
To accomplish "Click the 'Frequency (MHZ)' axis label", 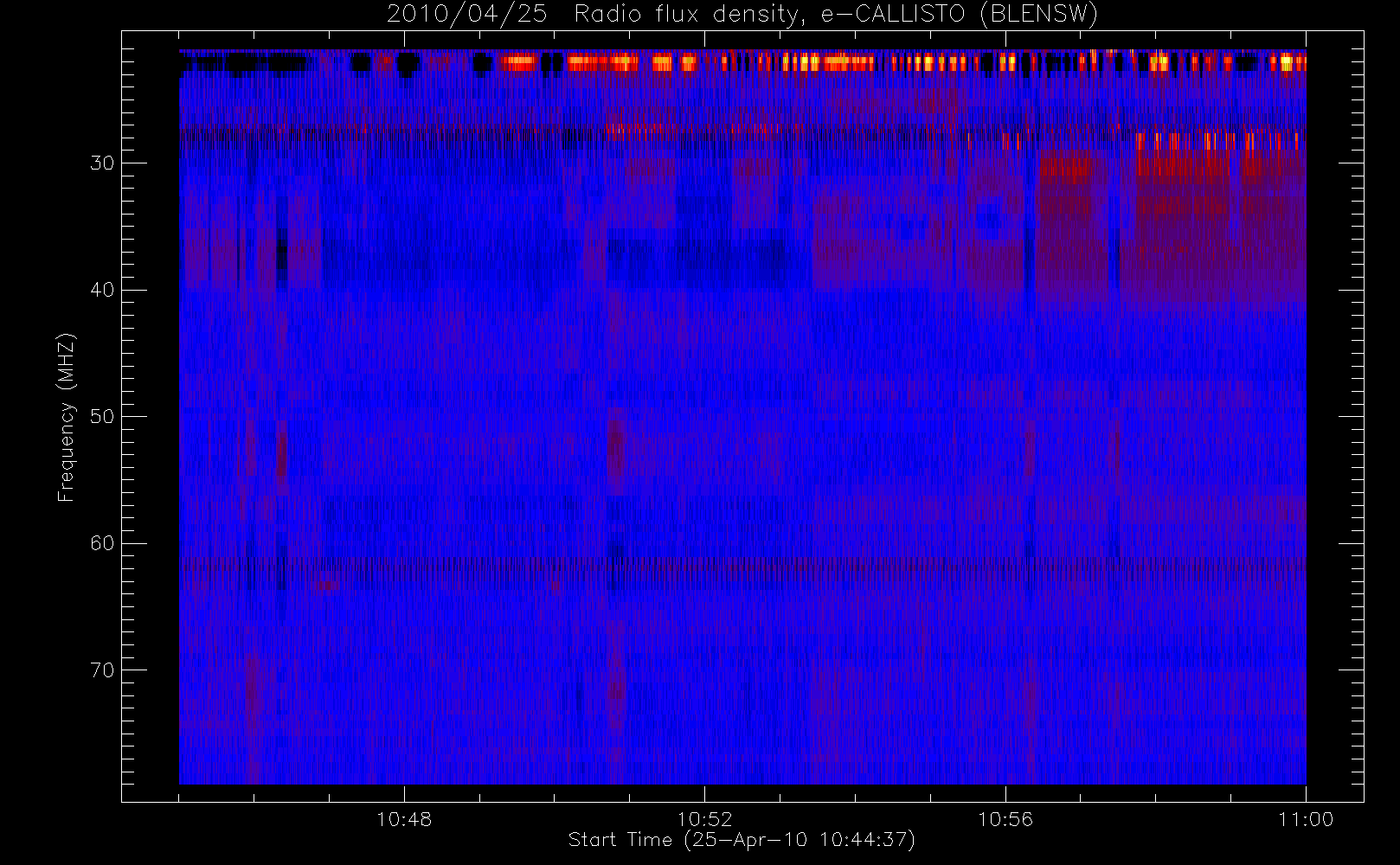I will coord(67,418).
